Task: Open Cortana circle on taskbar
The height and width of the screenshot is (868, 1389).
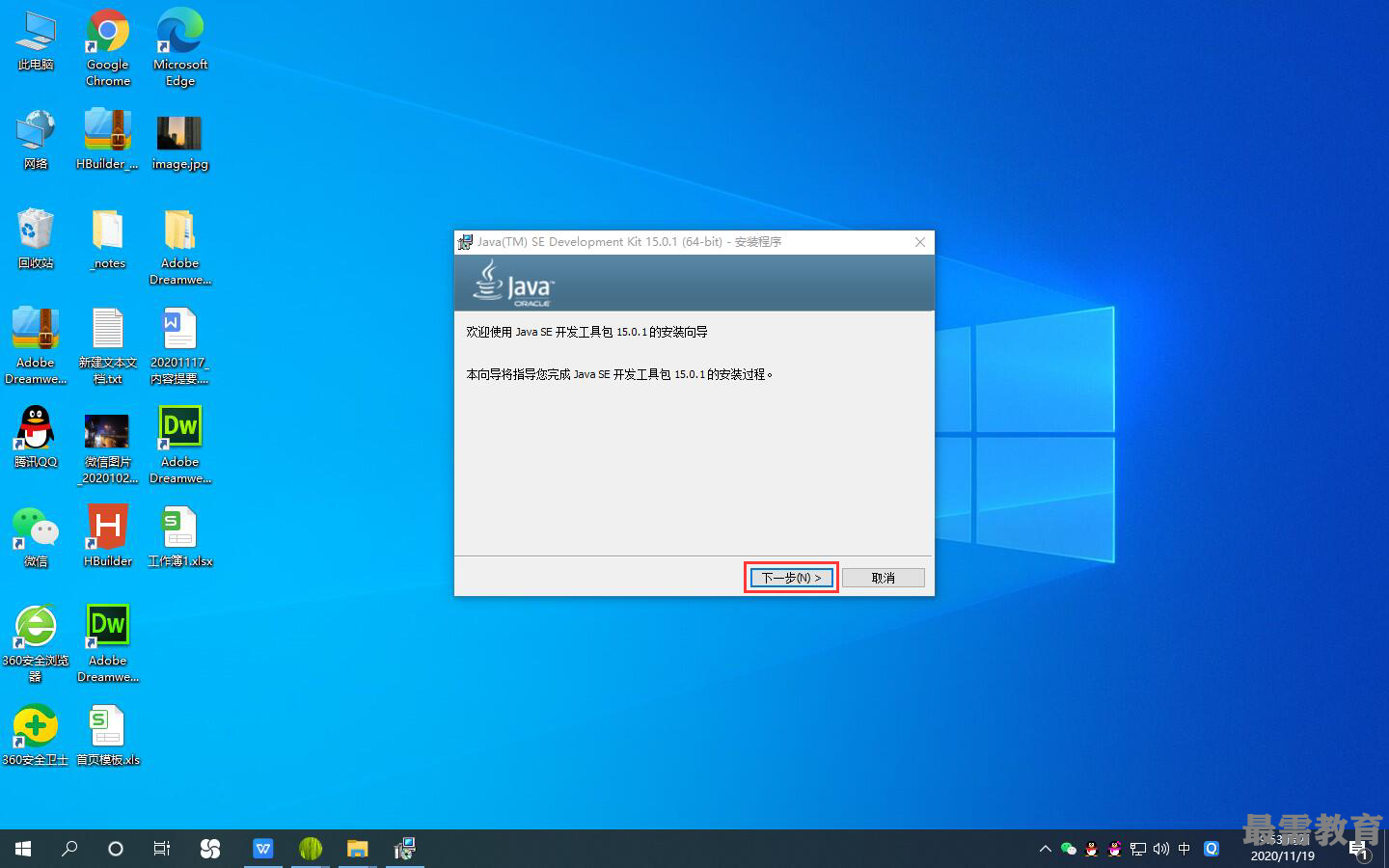Action: 116,849
